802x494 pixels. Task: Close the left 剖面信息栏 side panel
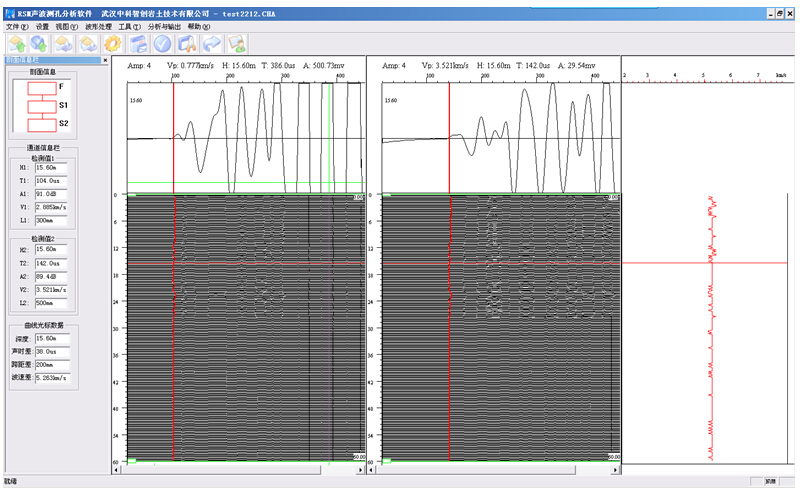[x=103, y=61]
